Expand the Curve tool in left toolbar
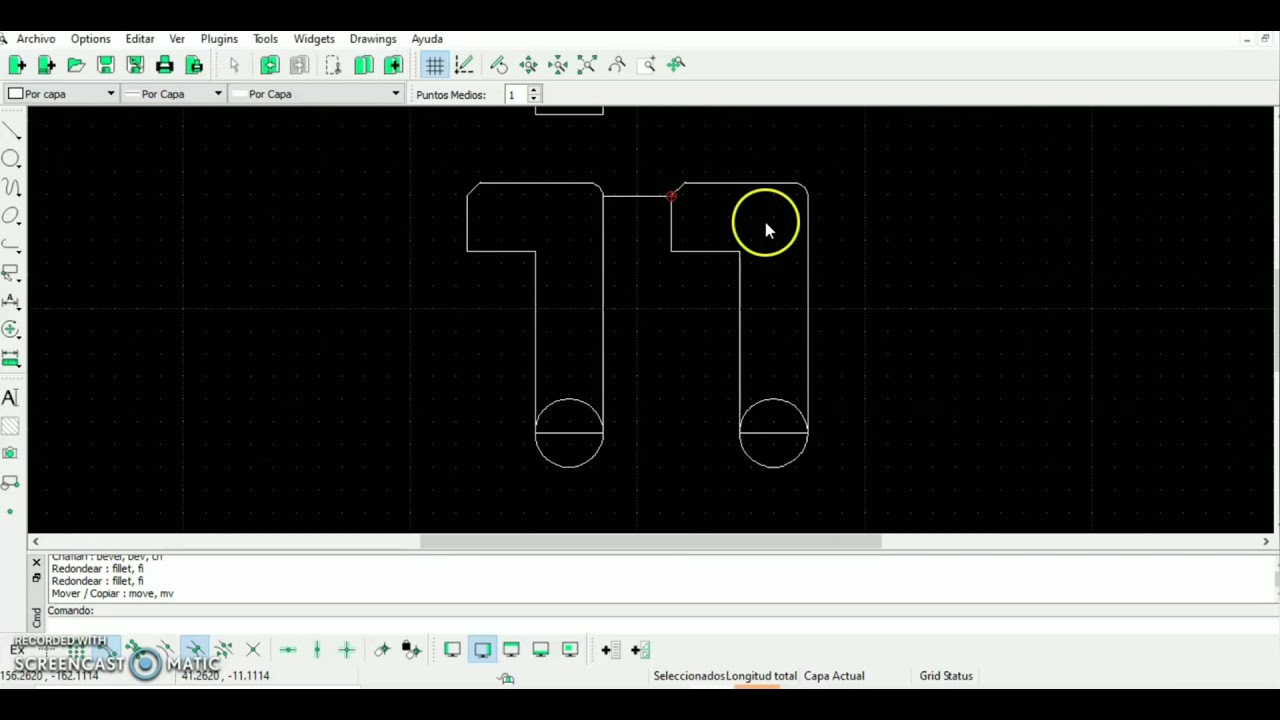Viewport: 1280px width, 720px height. coord(11,187)
